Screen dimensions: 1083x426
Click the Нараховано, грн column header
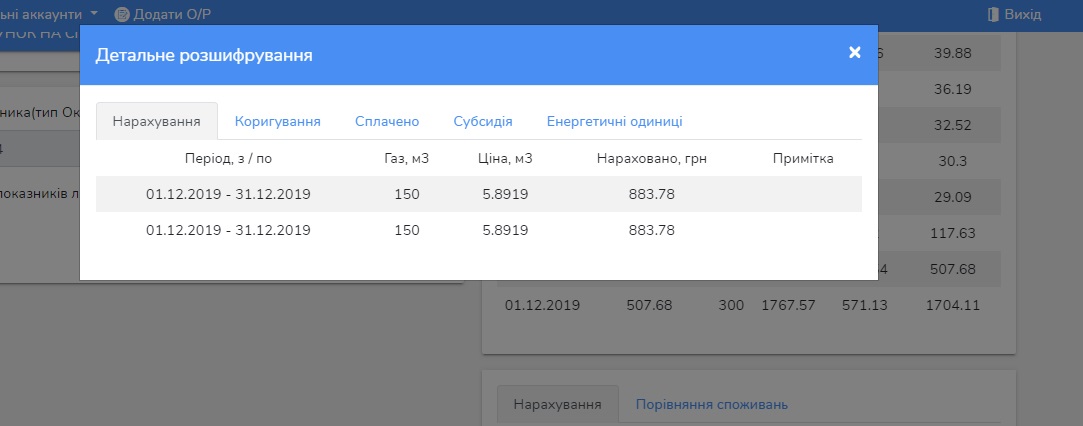coord(651,158)
